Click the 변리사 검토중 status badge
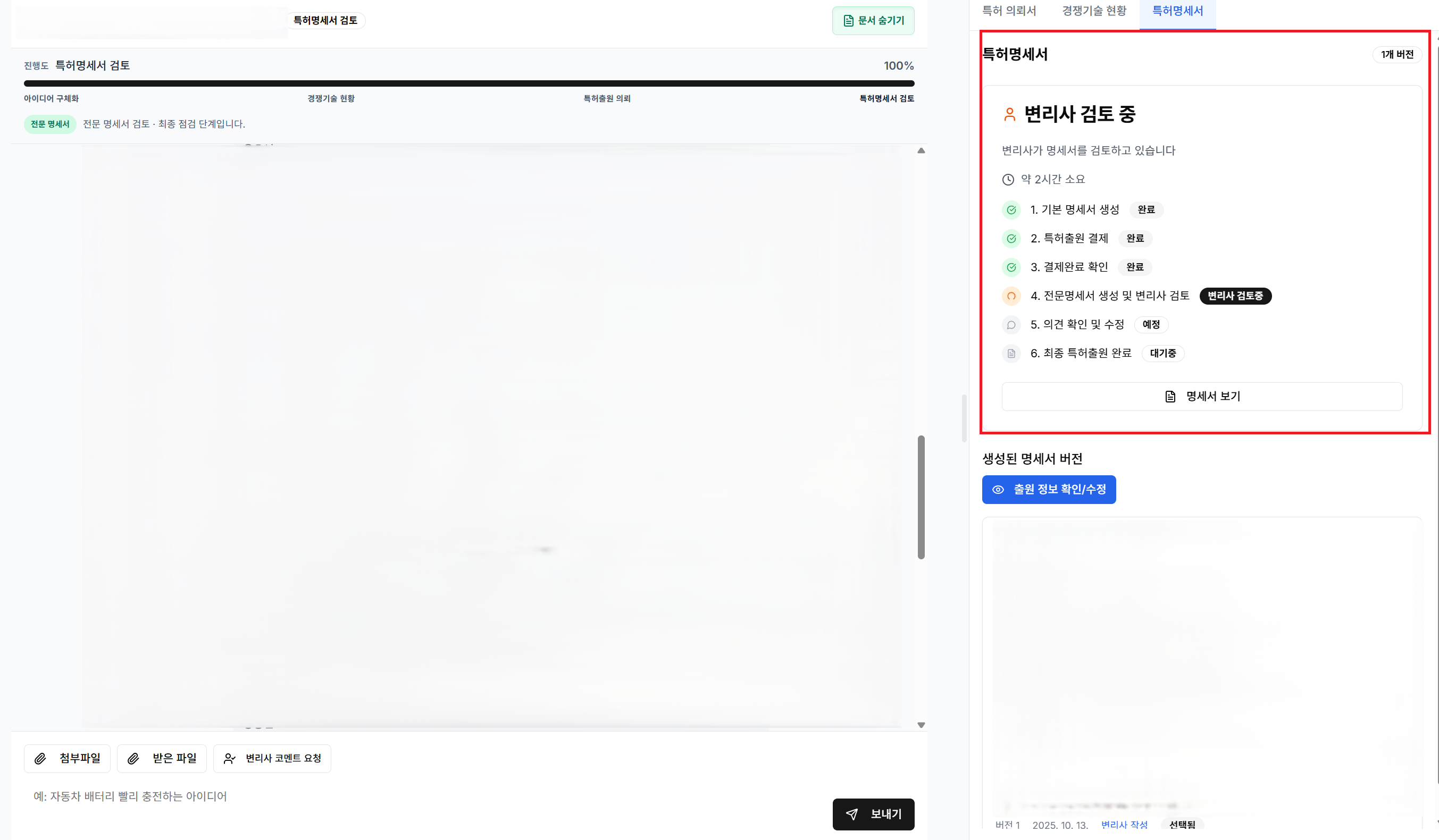The image size is (1439, 840). pyautogui.click(x=1235, y=296)
